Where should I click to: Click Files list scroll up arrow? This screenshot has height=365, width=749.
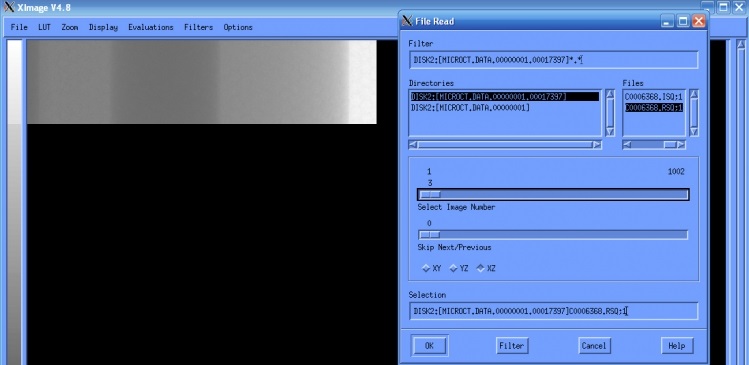(694, 94)
